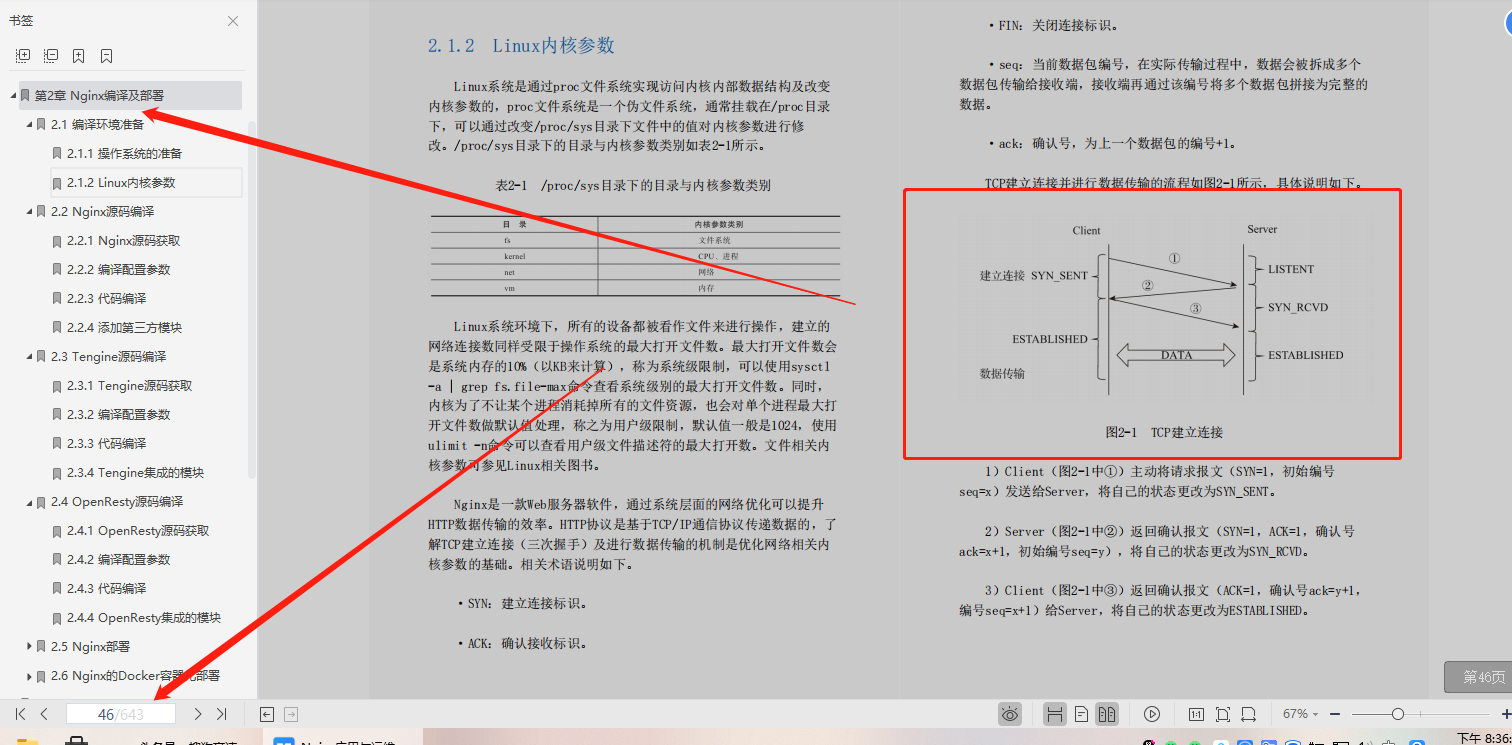Fit the page to the window

(x=1223, y=714)
